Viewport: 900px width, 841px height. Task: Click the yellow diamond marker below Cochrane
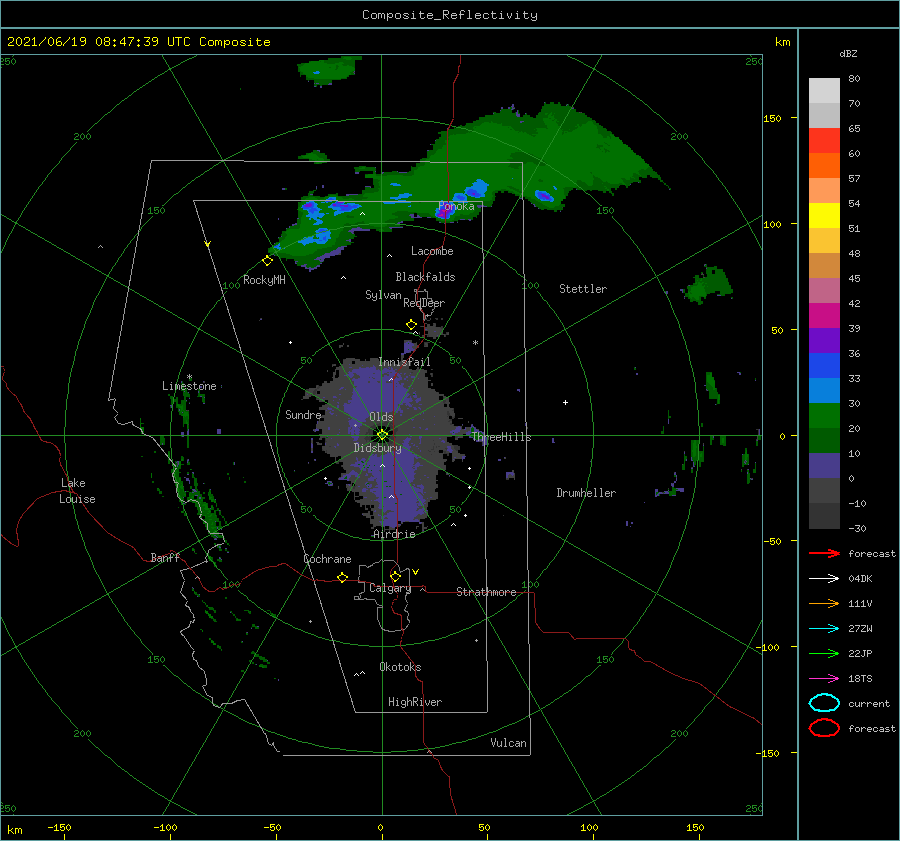pyautogui.click(x=343, y=577)
